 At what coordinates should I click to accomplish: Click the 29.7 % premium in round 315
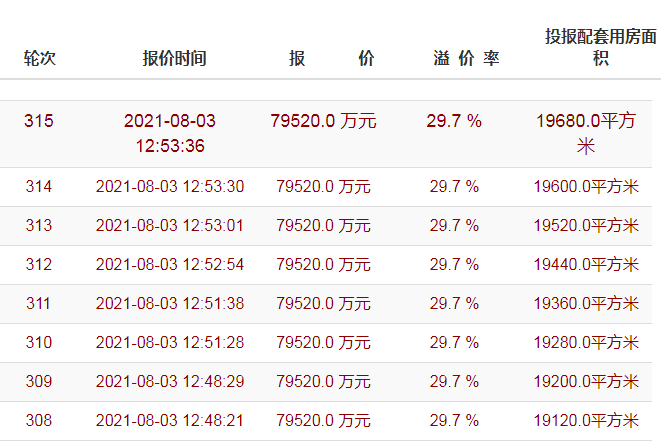point(454,121)
